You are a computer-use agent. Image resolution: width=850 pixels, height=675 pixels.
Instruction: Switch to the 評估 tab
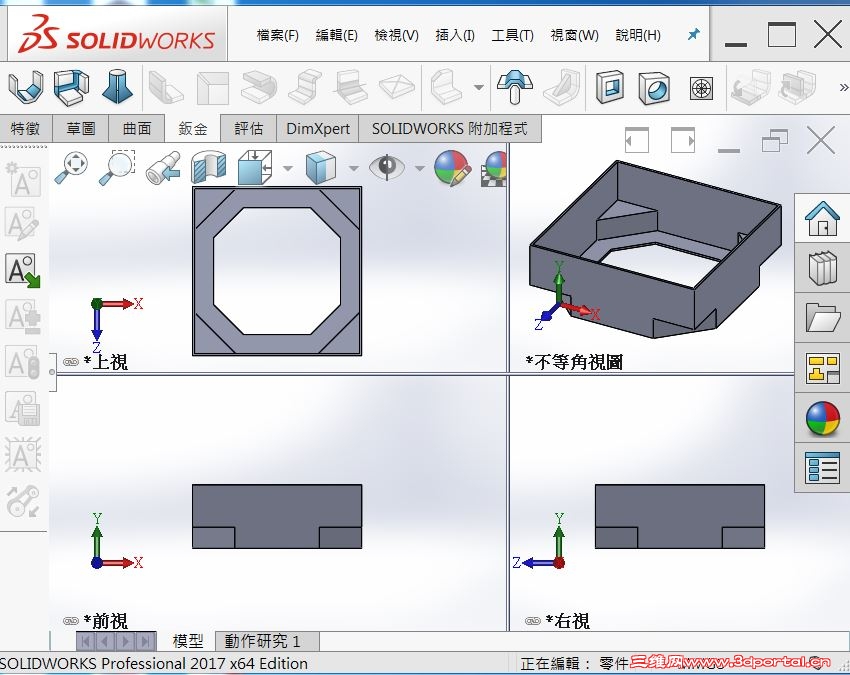pyautogui.click(x=249, y=128)
